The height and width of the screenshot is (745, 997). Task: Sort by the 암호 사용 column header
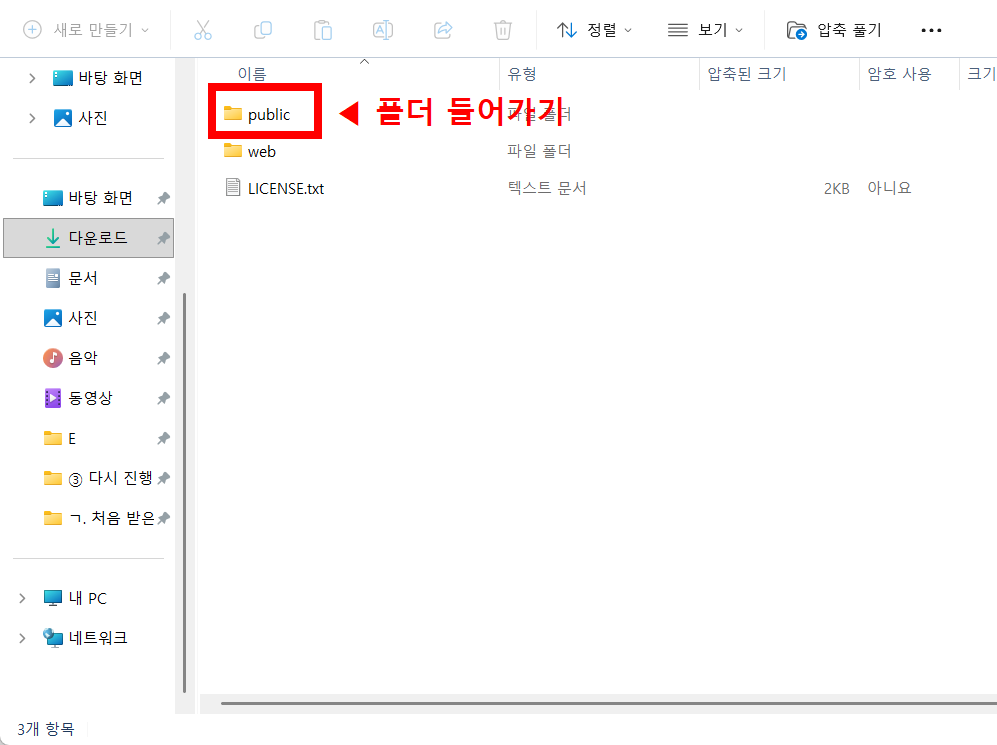899,74
